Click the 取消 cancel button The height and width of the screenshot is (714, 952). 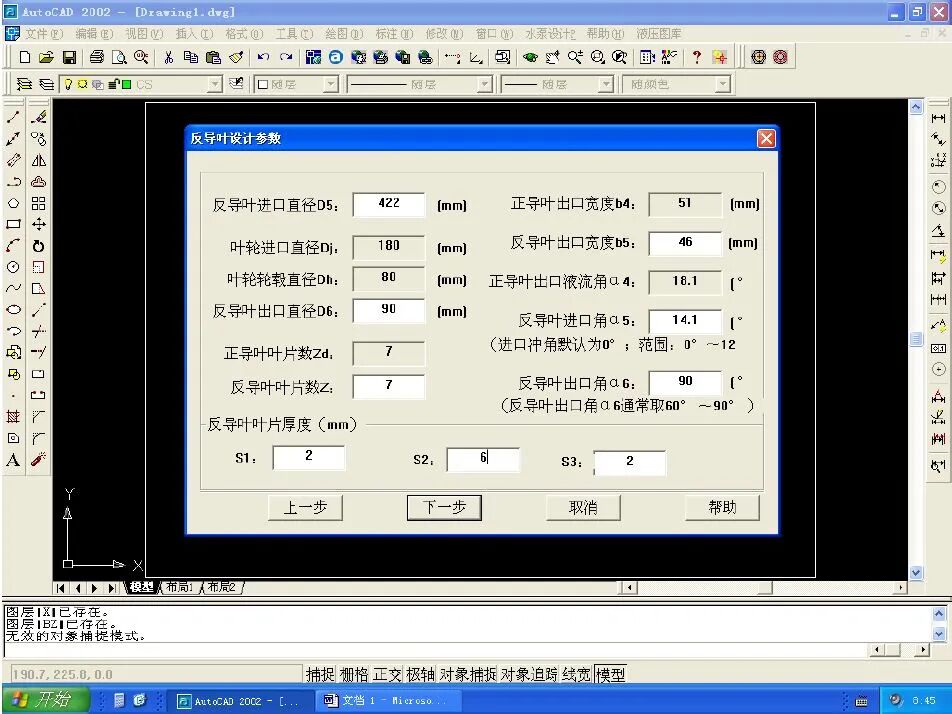(x=583, y=508)
